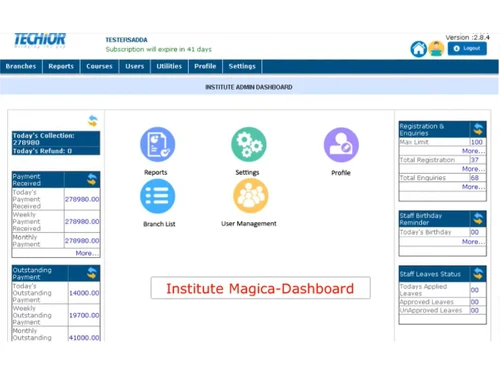This screenshot has height=375, width=500.
Task: Click Weekly Payment Received value 278980.00
Action: click(x=82, y=222)
